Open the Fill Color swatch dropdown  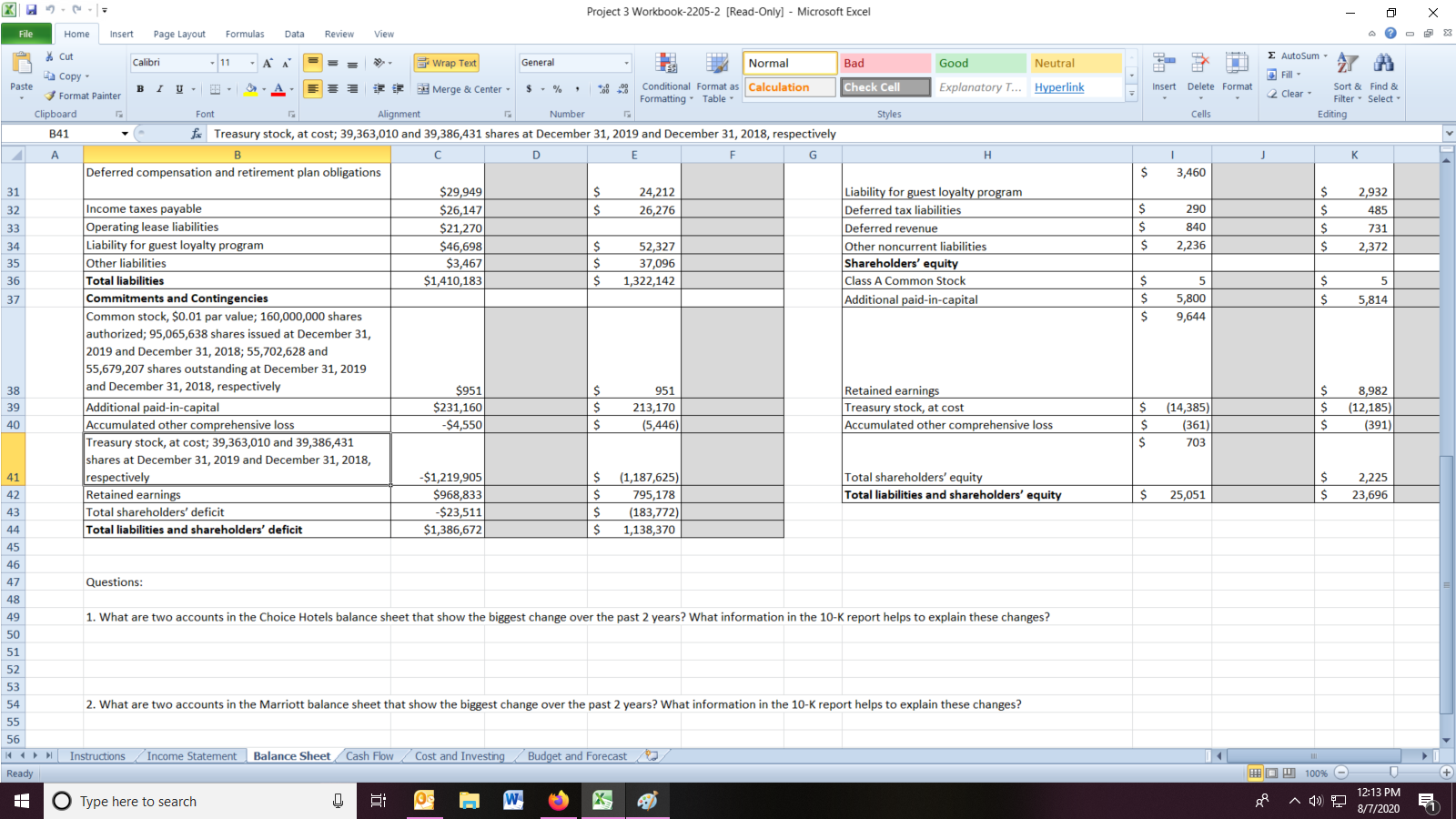pyautogui.click(x=263, y=90)
